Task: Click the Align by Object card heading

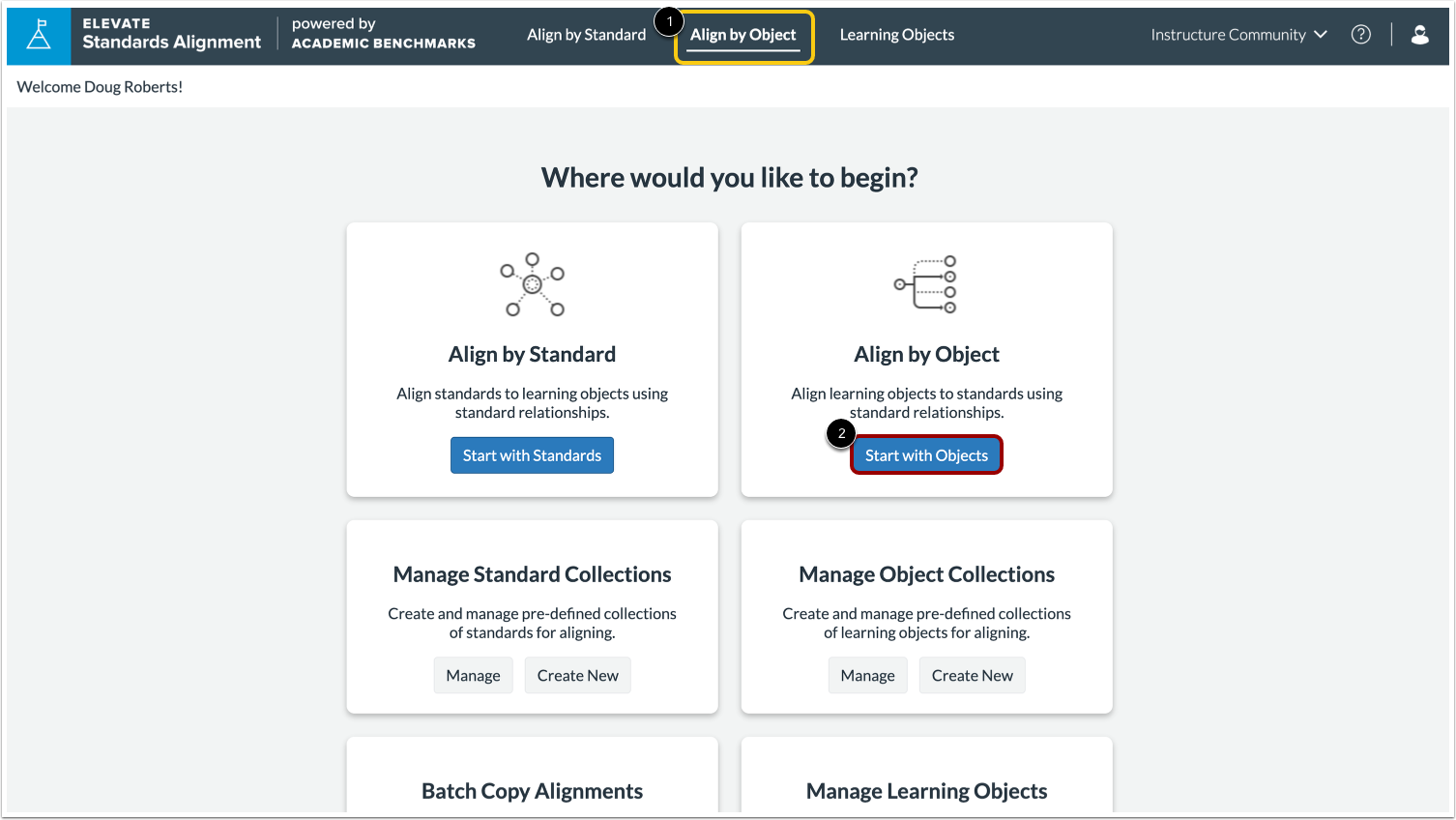Action: point(926,355)
